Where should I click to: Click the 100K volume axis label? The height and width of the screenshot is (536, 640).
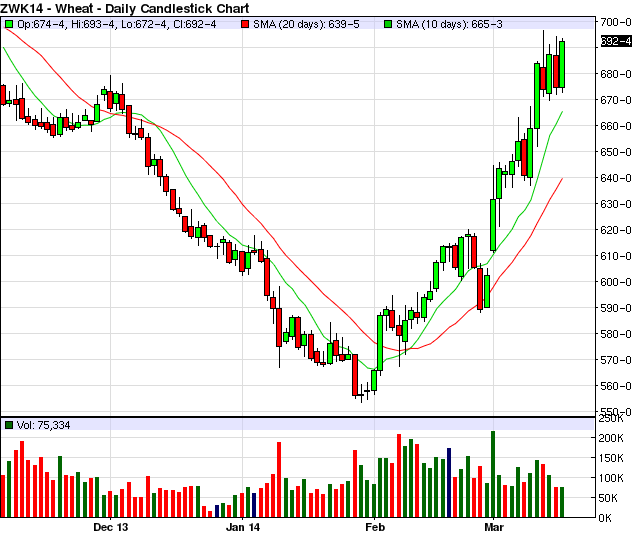click(x=611, y=478)
